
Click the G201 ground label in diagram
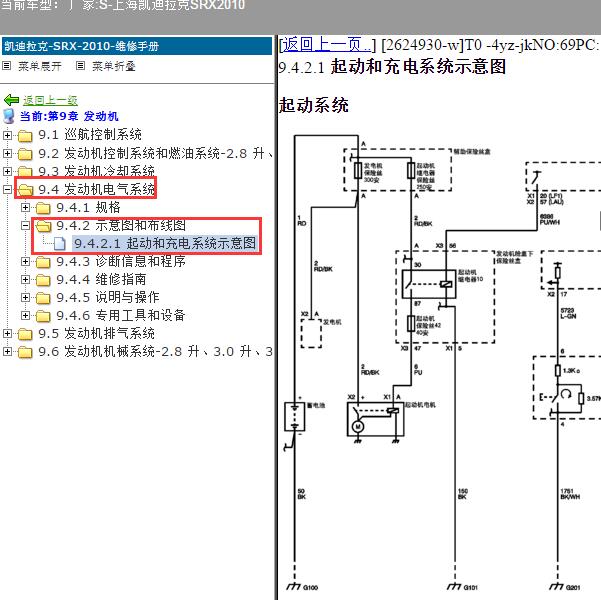click(x=573, y=587)
